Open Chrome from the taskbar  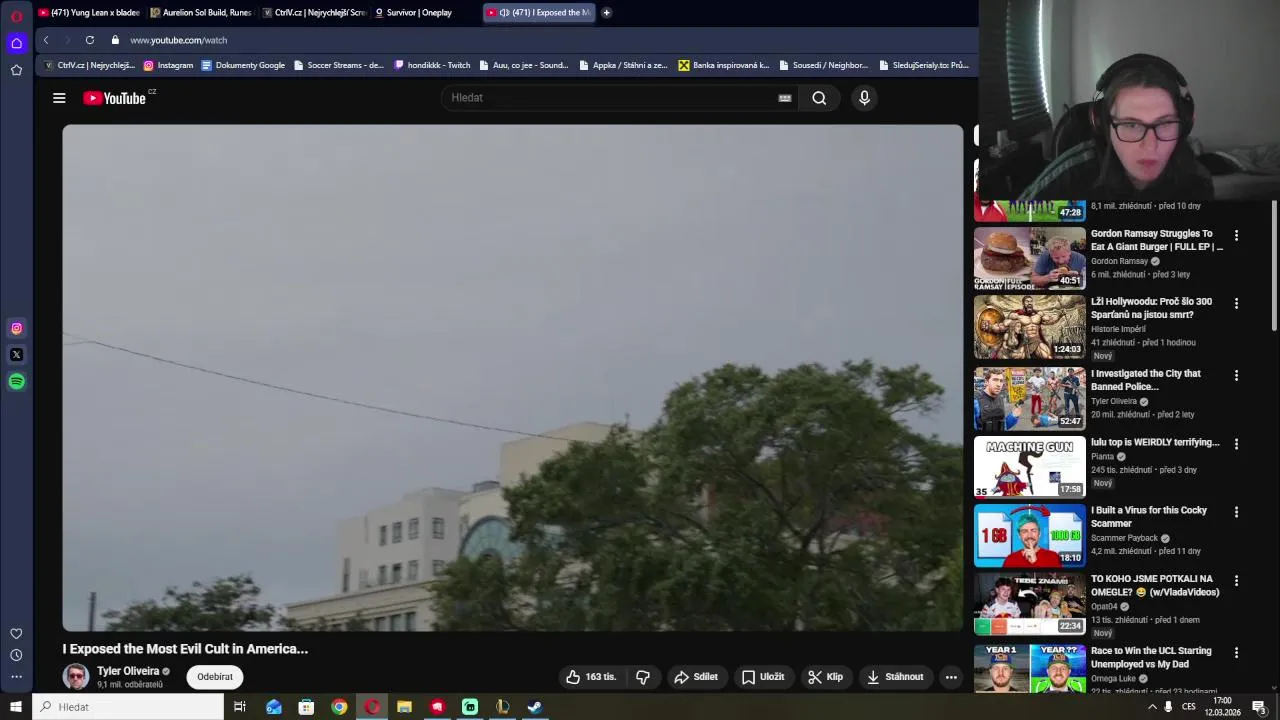(x=339, y=707)
